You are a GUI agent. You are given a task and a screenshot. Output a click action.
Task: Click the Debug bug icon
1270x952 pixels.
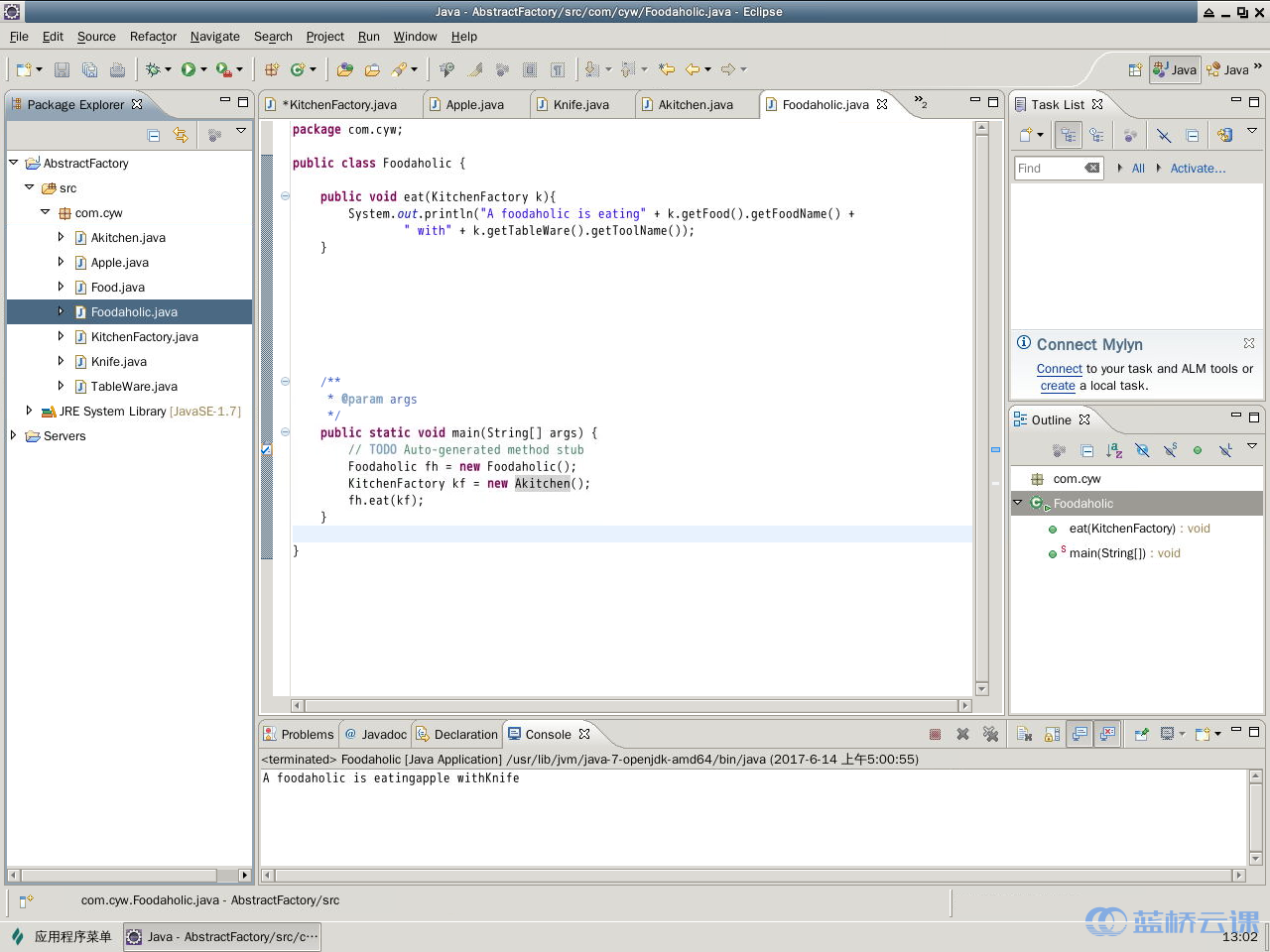(x=153, y=69)
